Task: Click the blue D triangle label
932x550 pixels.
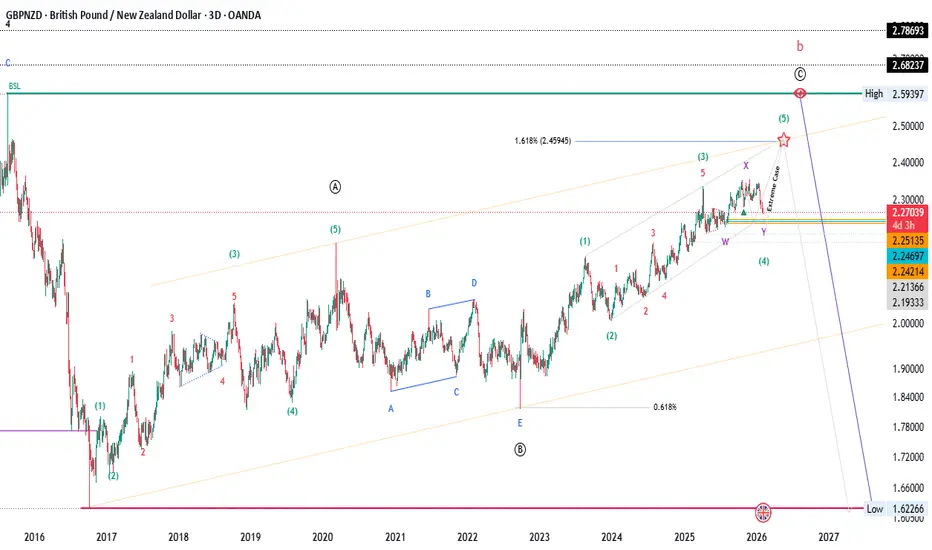Action: [x=474, y=282]
